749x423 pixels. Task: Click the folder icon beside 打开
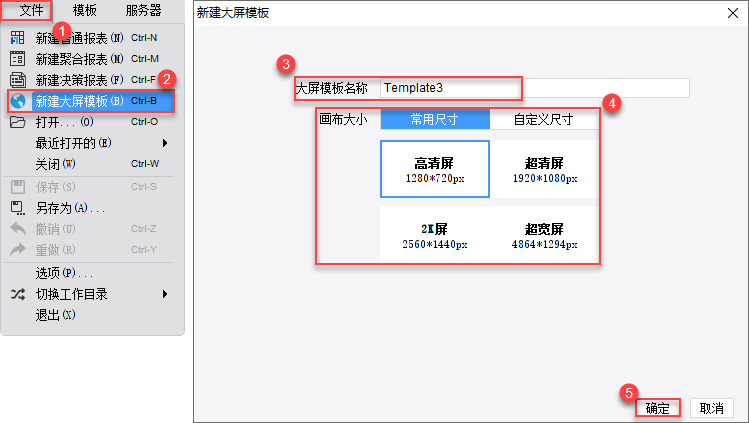18,122
